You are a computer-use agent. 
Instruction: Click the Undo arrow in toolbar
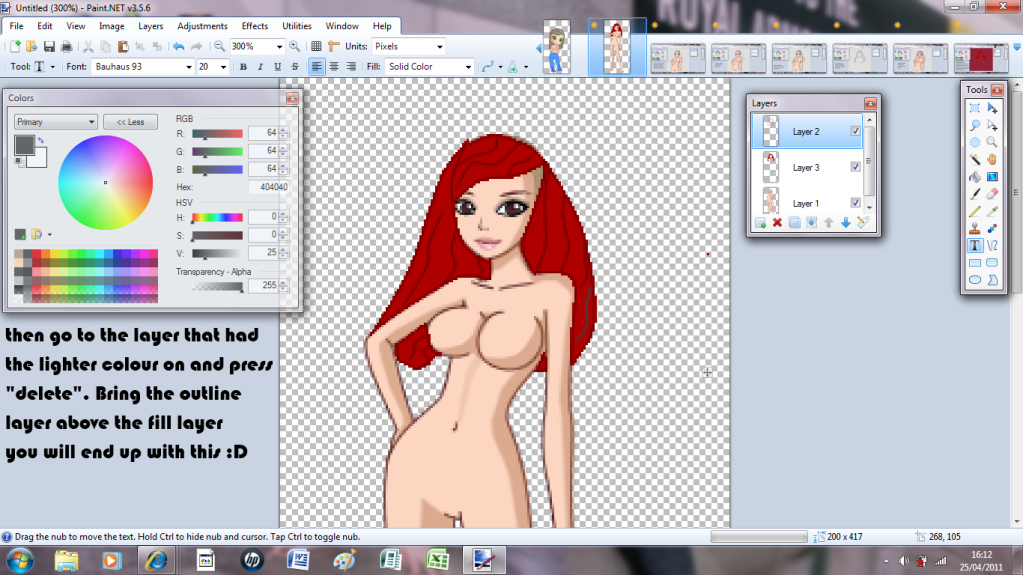click(x=178, y=46)
